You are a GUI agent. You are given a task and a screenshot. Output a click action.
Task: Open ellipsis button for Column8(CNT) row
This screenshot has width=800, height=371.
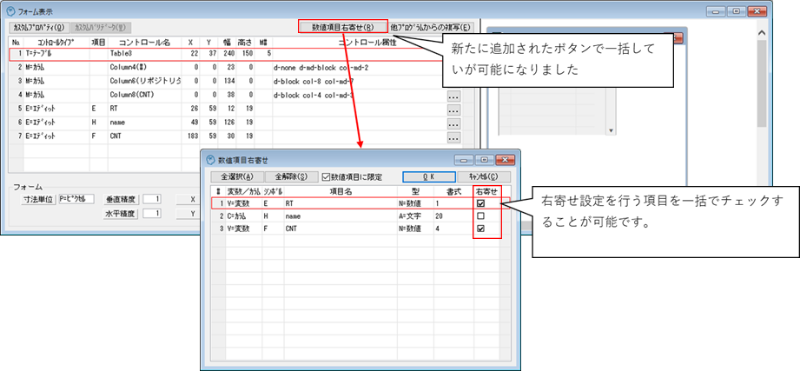click(454, 95)
